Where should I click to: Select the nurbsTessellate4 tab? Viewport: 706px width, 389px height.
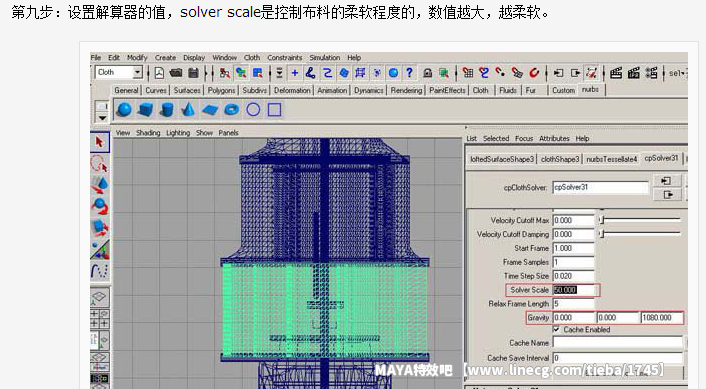tap(611, 159)
